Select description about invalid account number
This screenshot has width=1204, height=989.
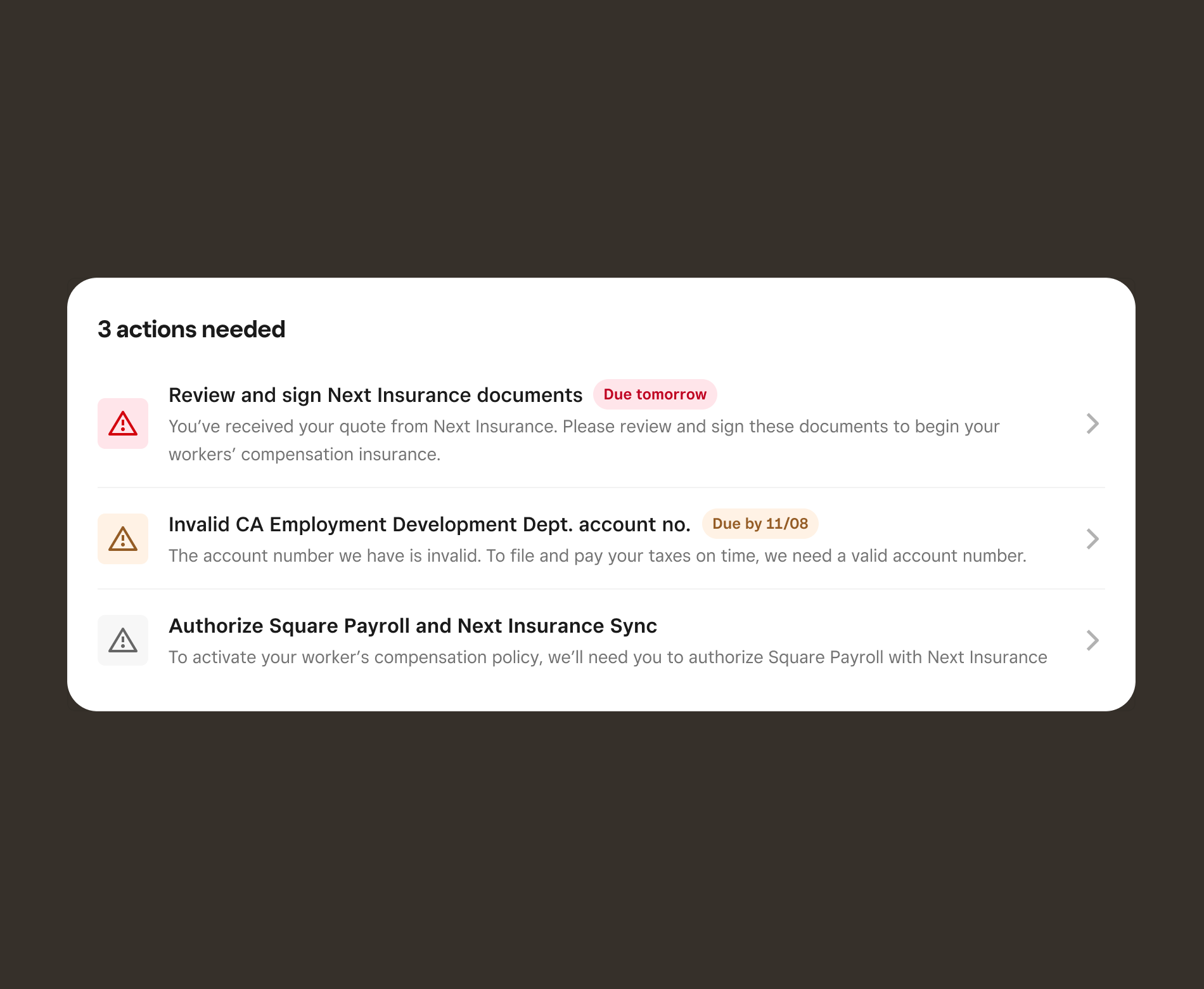click(597, 556)
